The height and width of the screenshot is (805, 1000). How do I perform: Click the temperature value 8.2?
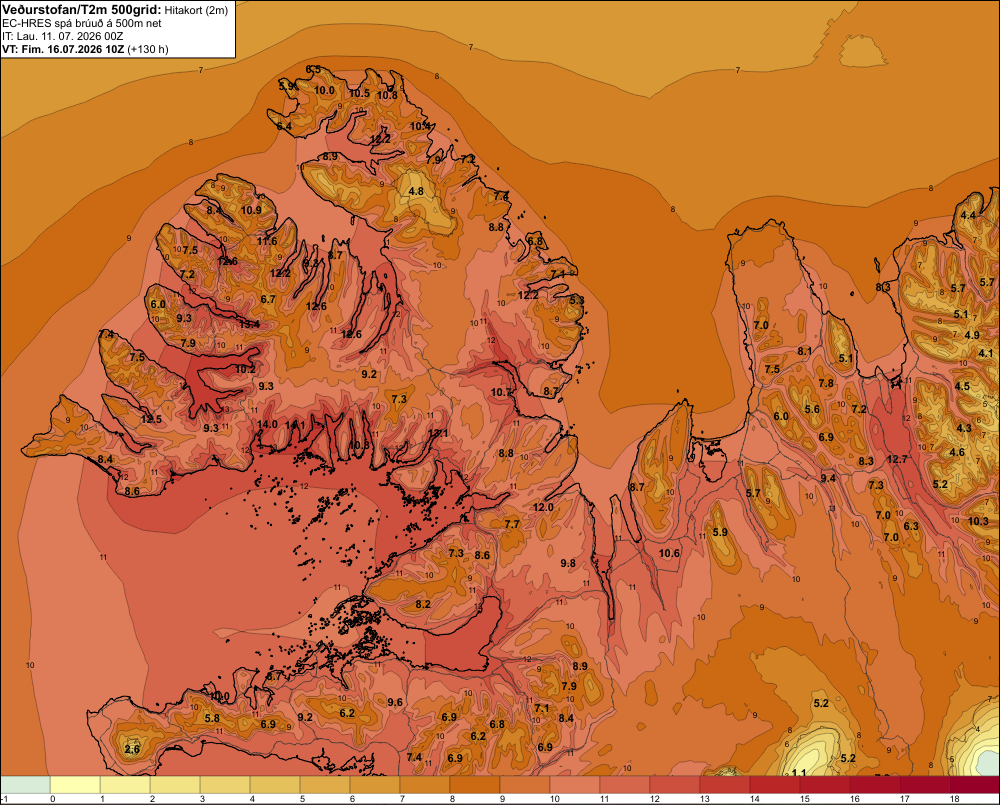click(423, 604)
